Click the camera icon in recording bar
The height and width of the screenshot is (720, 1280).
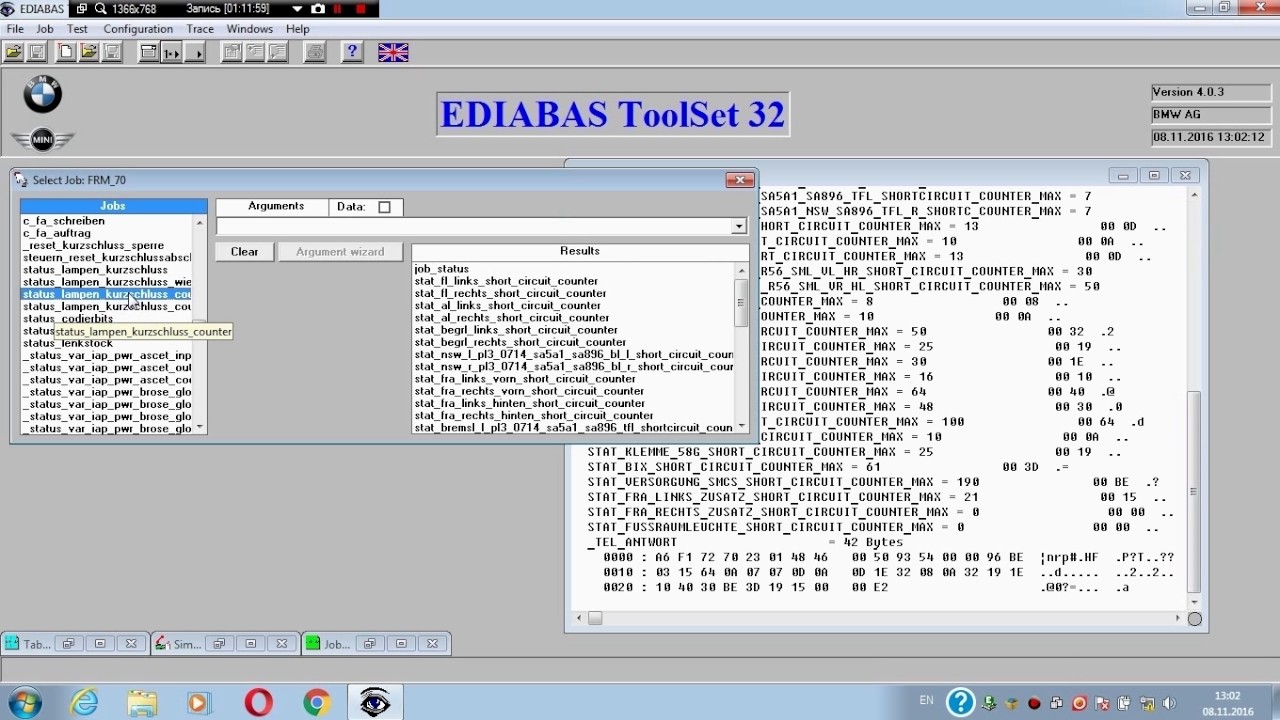click(x=318, y=9)
